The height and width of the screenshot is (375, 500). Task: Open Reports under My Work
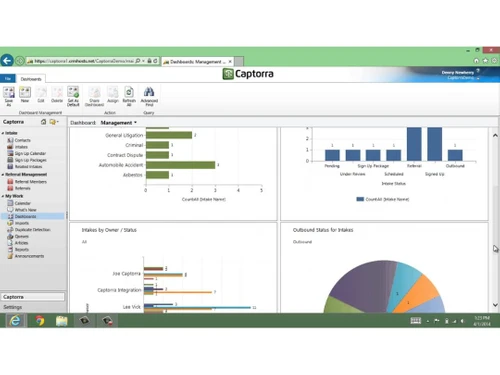pyautogui.click(x=22, y=249)
